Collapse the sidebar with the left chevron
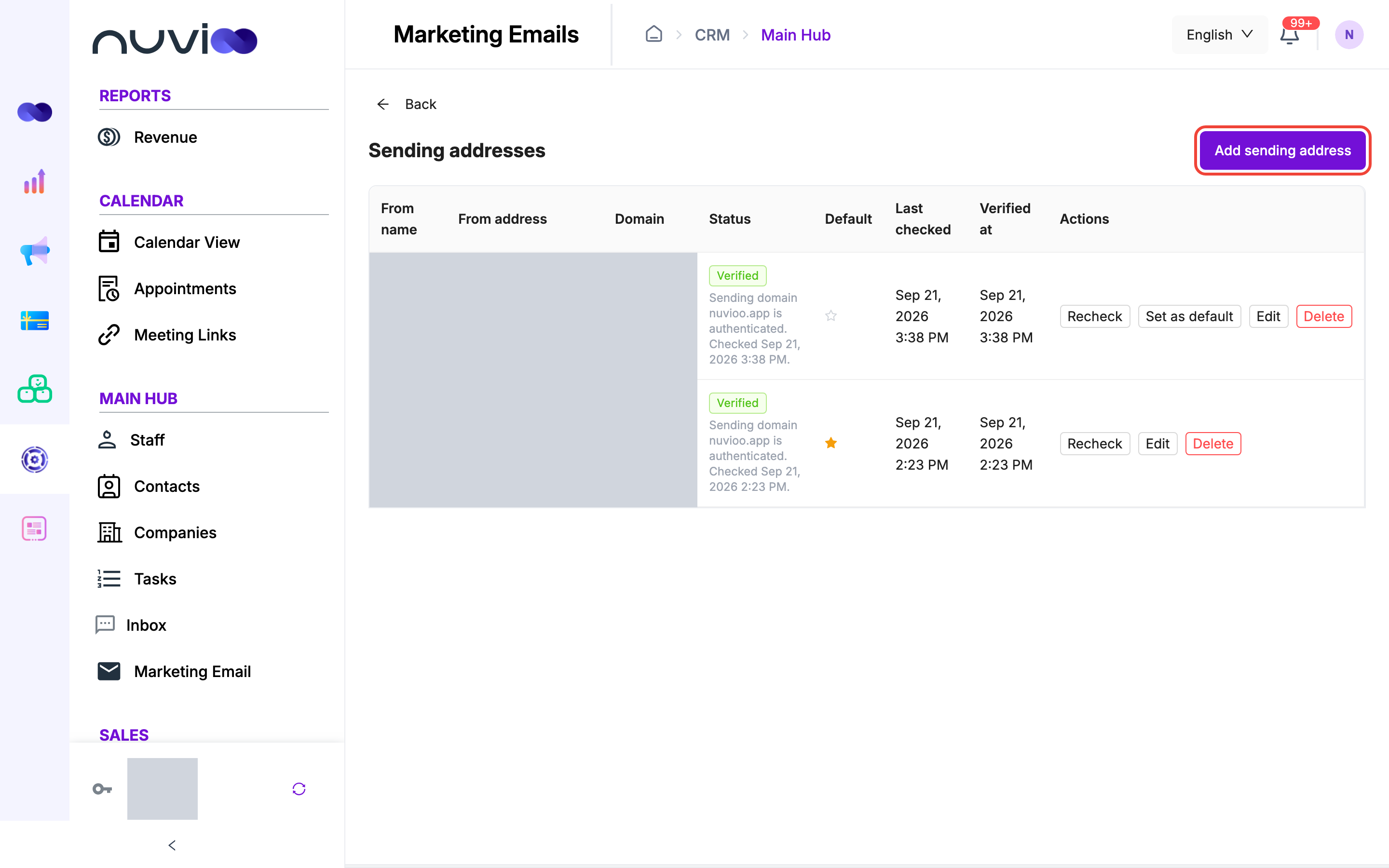The height and width of the screenshot is (868, 1389). (x=172, y=845)
